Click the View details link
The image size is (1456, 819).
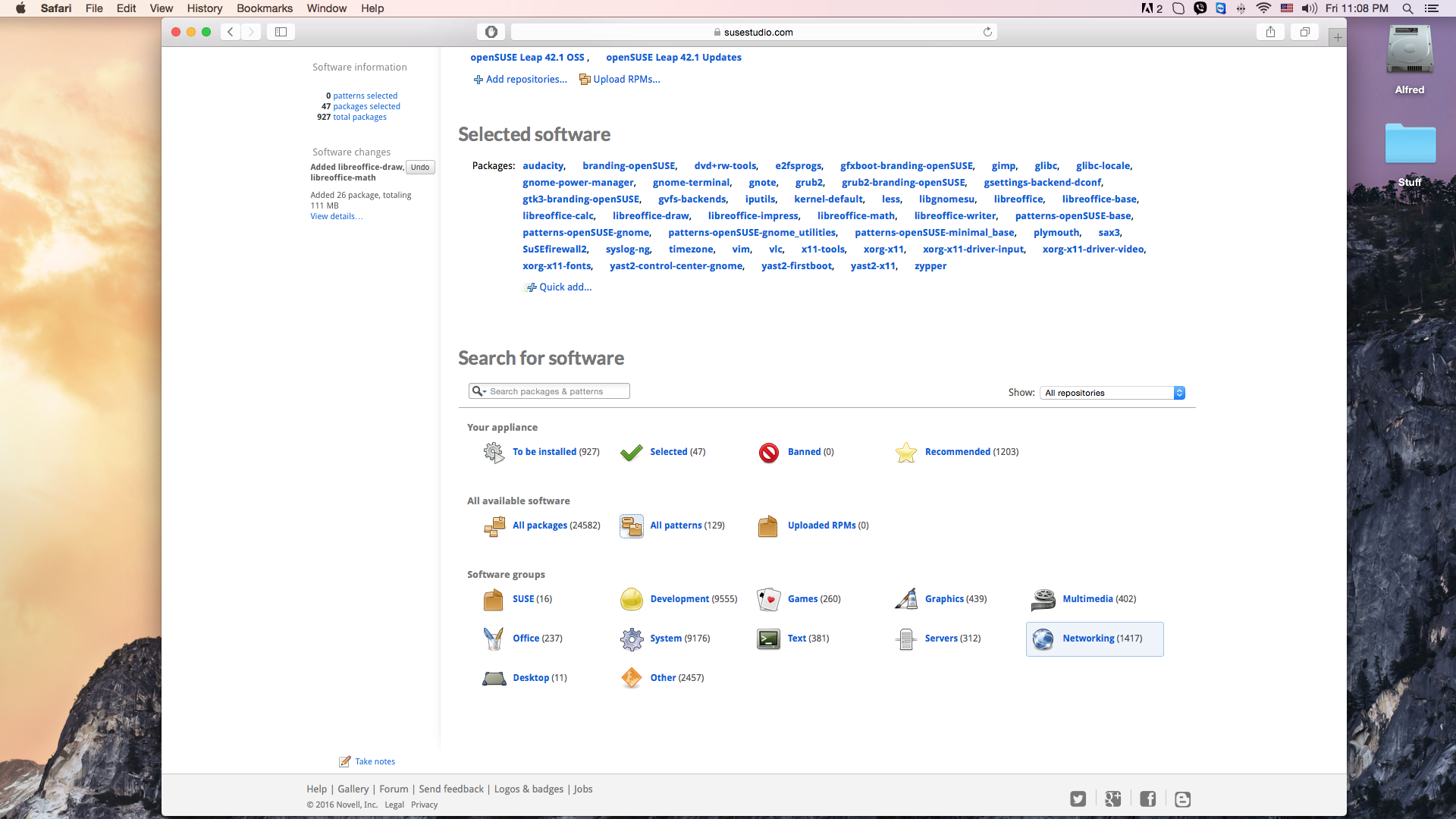pyautogui.click(x=336, y=216)
